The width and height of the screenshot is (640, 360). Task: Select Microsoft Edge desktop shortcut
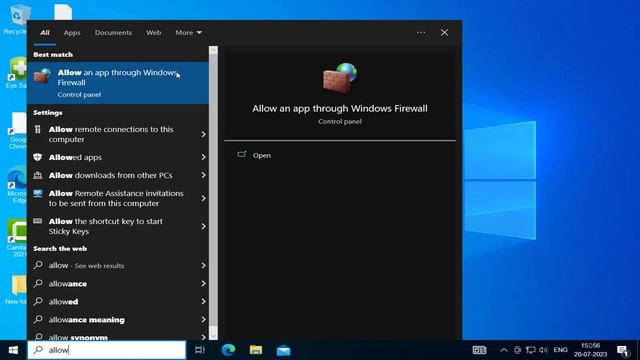(x=17, y=185)
